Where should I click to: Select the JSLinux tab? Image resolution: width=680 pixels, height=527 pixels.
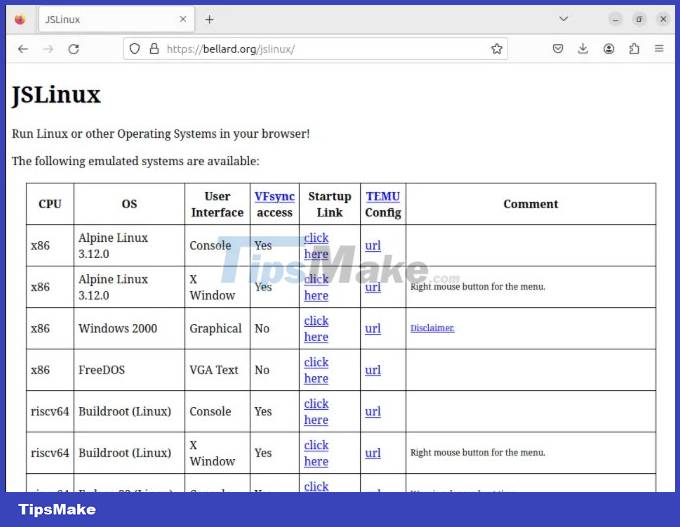[x=116, y=20]
